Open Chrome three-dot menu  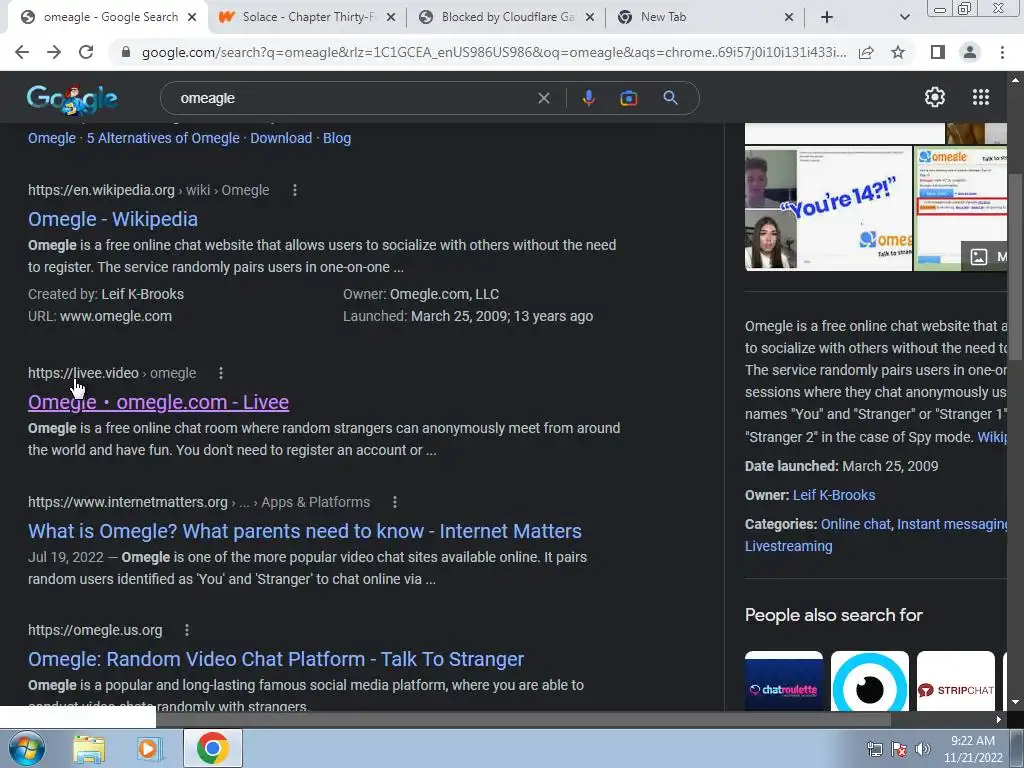coord(1002,52)
